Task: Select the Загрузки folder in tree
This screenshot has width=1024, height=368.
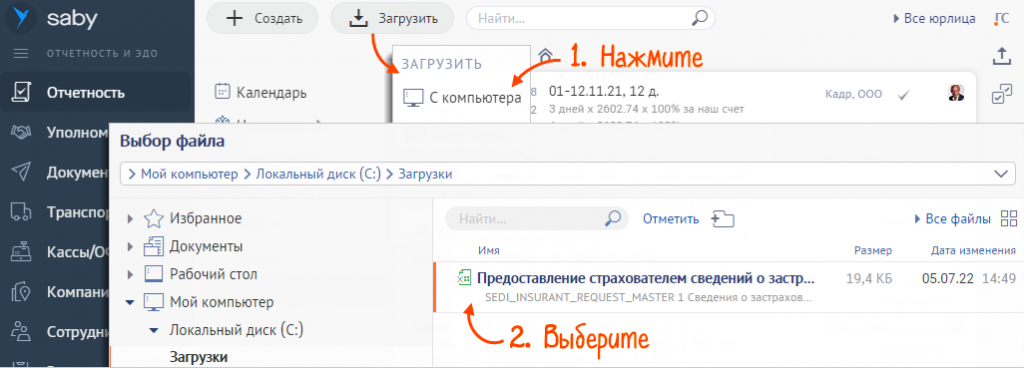Action: tap(199, 358)
